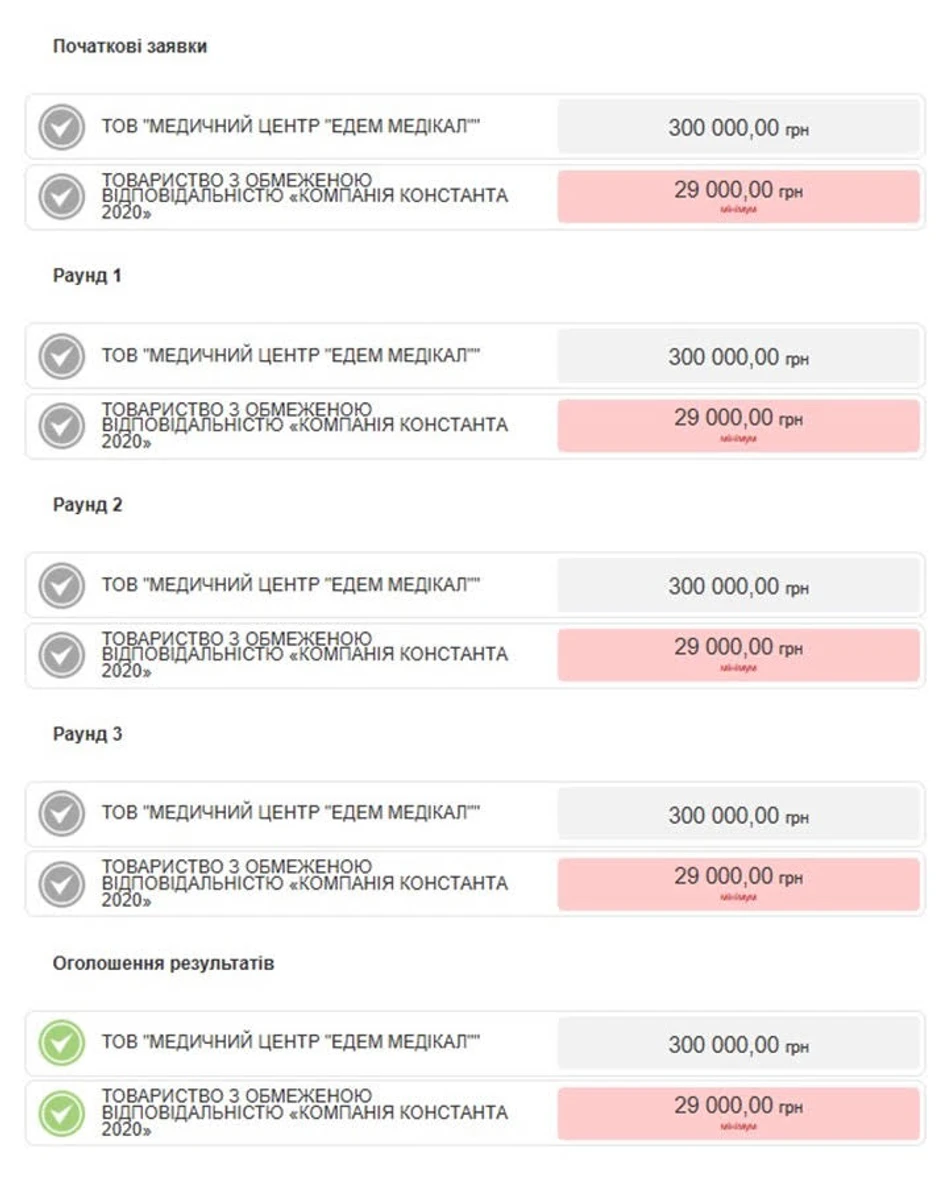The width and height of the screenshot is (947, 1200).
Task: Click the final 29 000,00 грн bid in Оголошення результатів
Action: tap(738, 1112)
